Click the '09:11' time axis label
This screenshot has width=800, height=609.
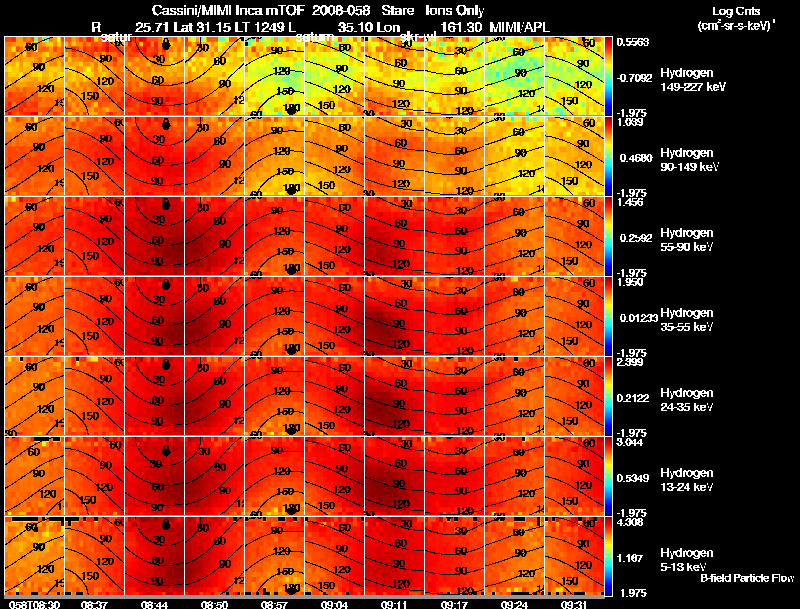(x=393, y=604)
